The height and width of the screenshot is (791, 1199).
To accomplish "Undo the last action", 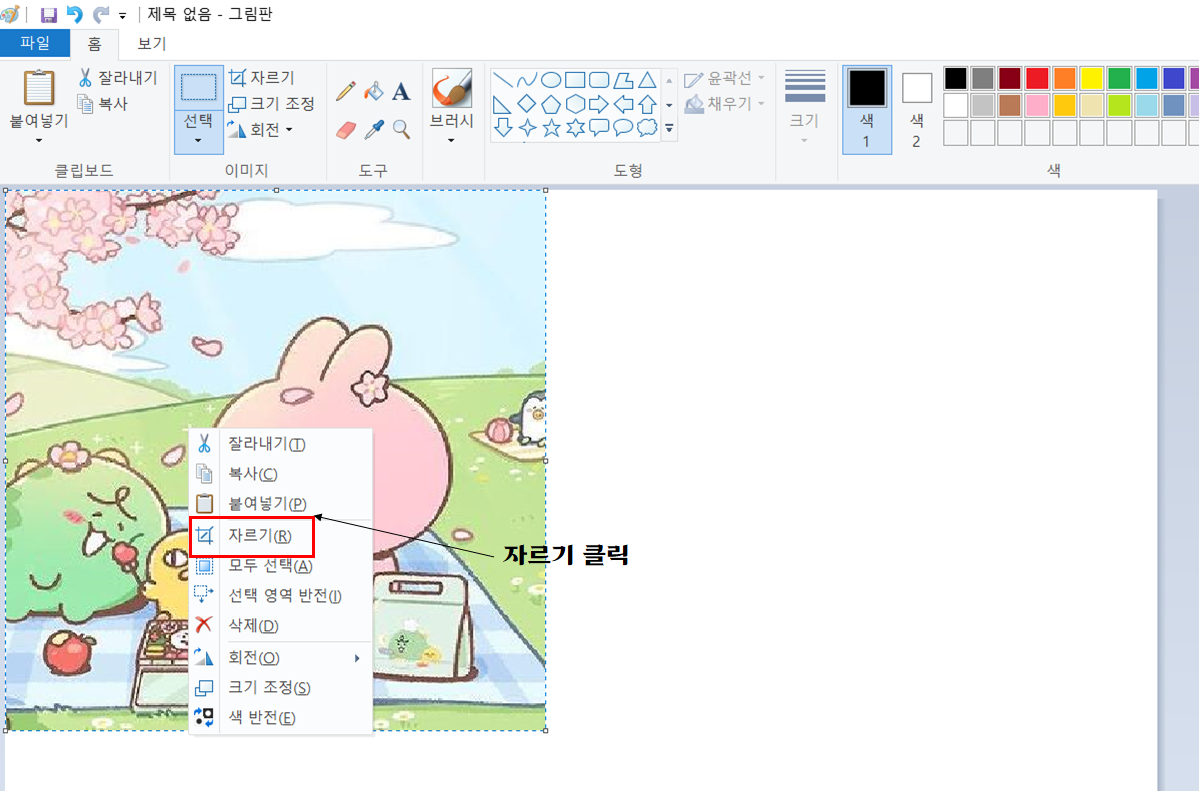I will pyautogui.click(x=74, y=15).
